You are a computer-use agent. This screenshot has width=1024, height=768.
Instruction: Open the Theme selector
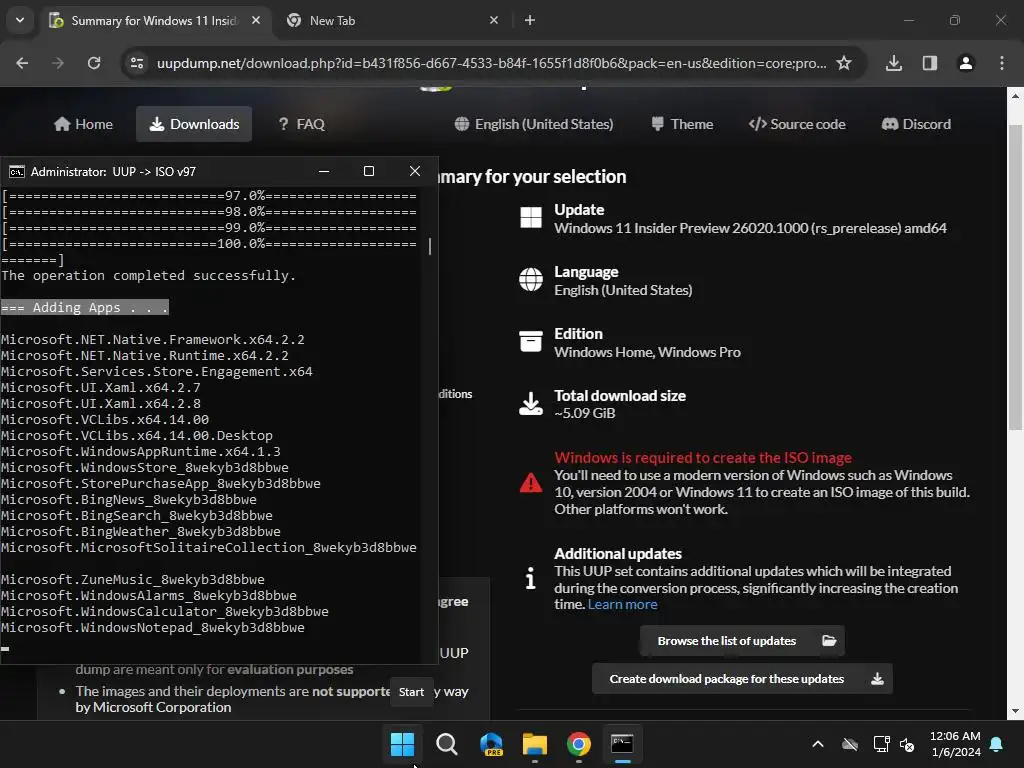pyautogui.click(x=682, y=124)
